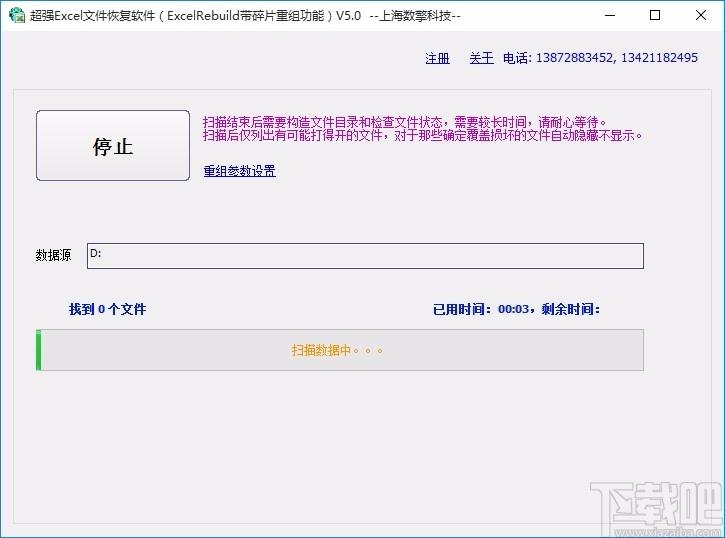Image resolution: width=725 pixels, height=538 pixels.
Task: Open the 关于 about link
Action: (x=481, y=58)
